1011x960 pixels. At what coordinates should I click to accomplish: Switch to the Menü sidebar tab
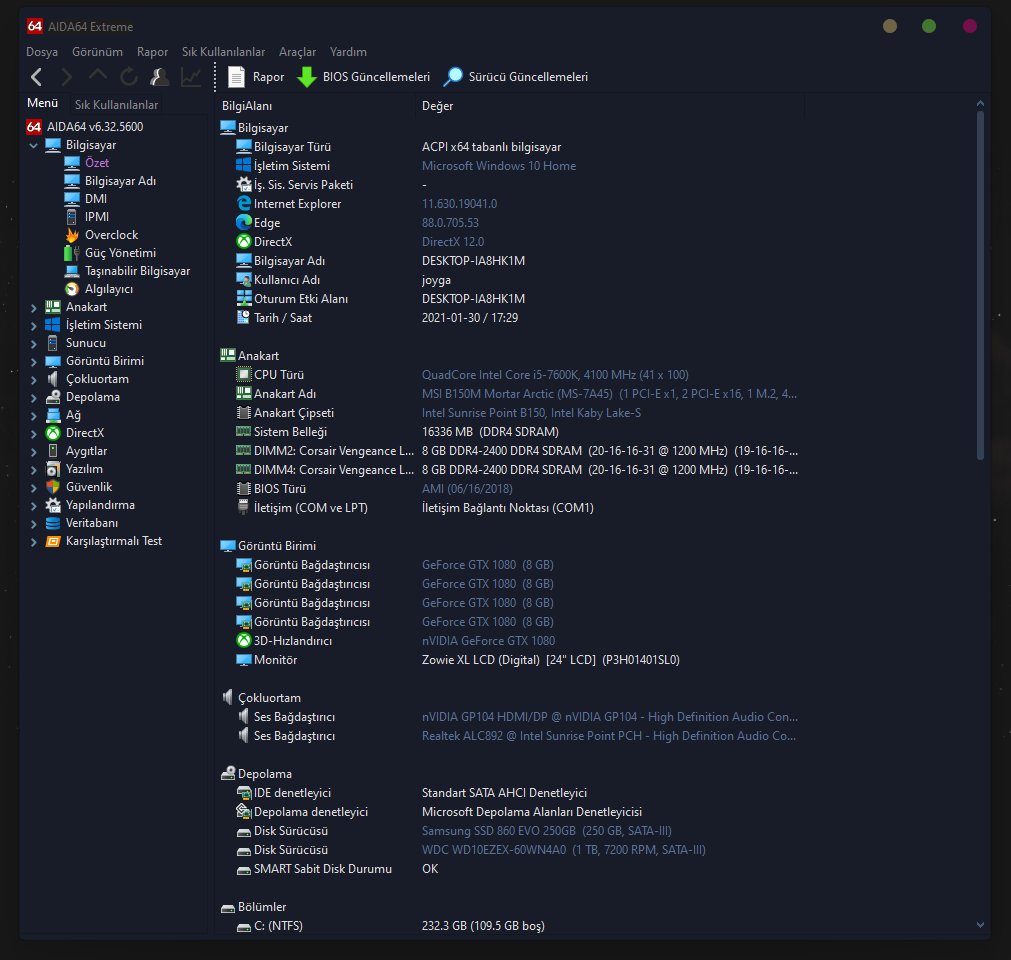pos(43,103)
